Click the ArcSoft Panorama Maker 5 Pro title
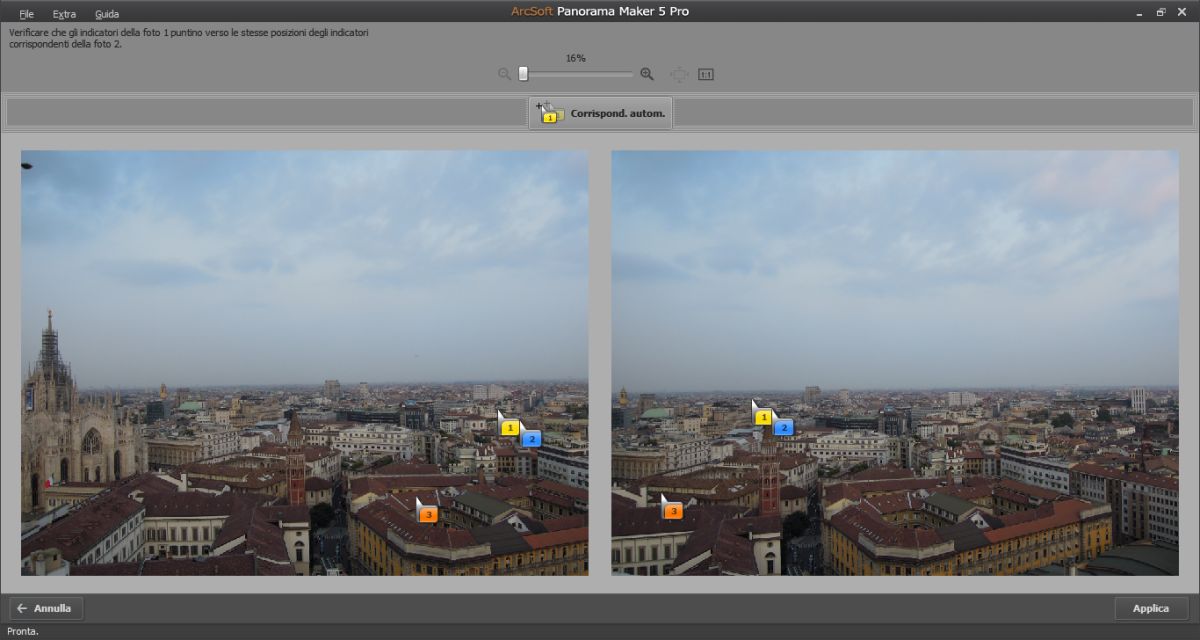The height and width of the screenshot is (640, 1200). point(600,11)
